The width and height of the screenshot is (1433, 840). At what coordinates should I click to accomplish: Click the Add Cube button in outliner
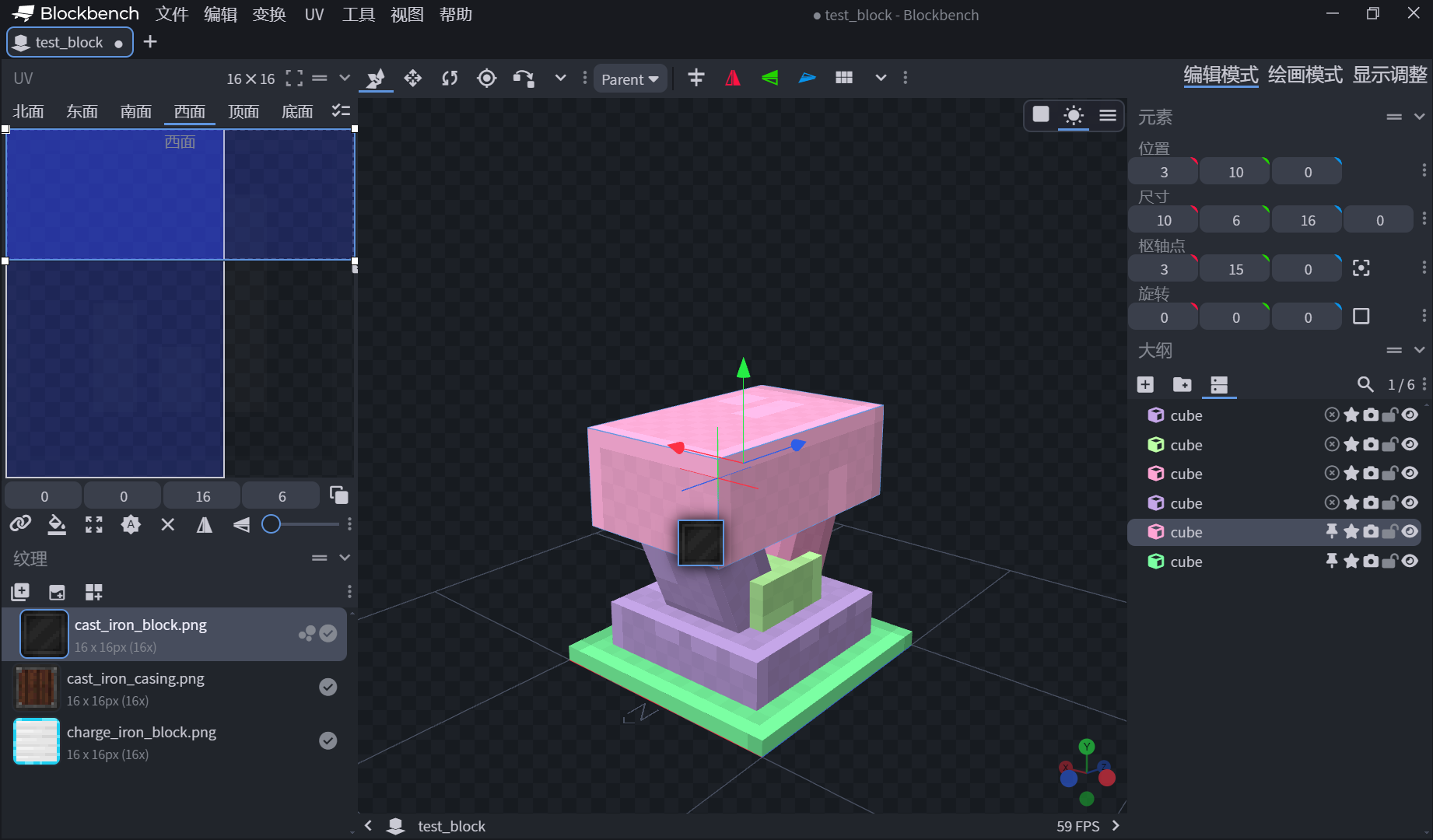pyautogui.click(x=1145, y=384)
